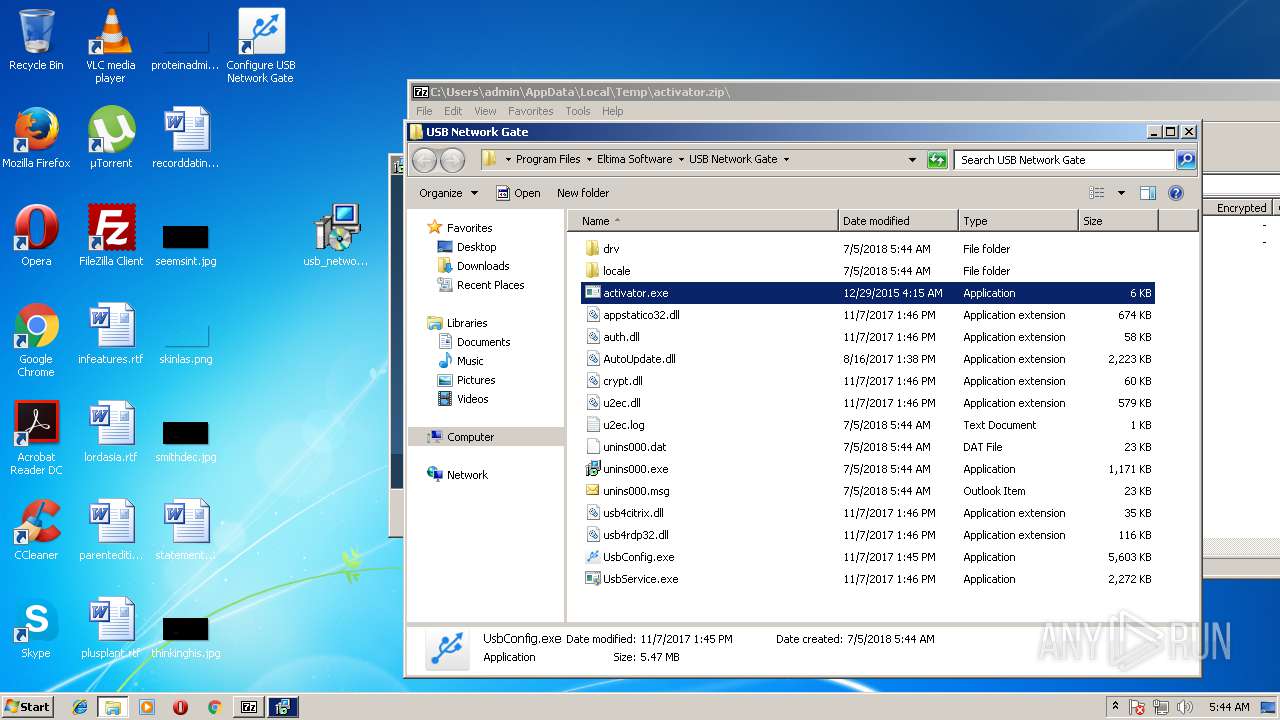This screenshot has width=1280, height=720.
Task: Expand Program Files breadcrumb arrow
Action: [589, 160]
